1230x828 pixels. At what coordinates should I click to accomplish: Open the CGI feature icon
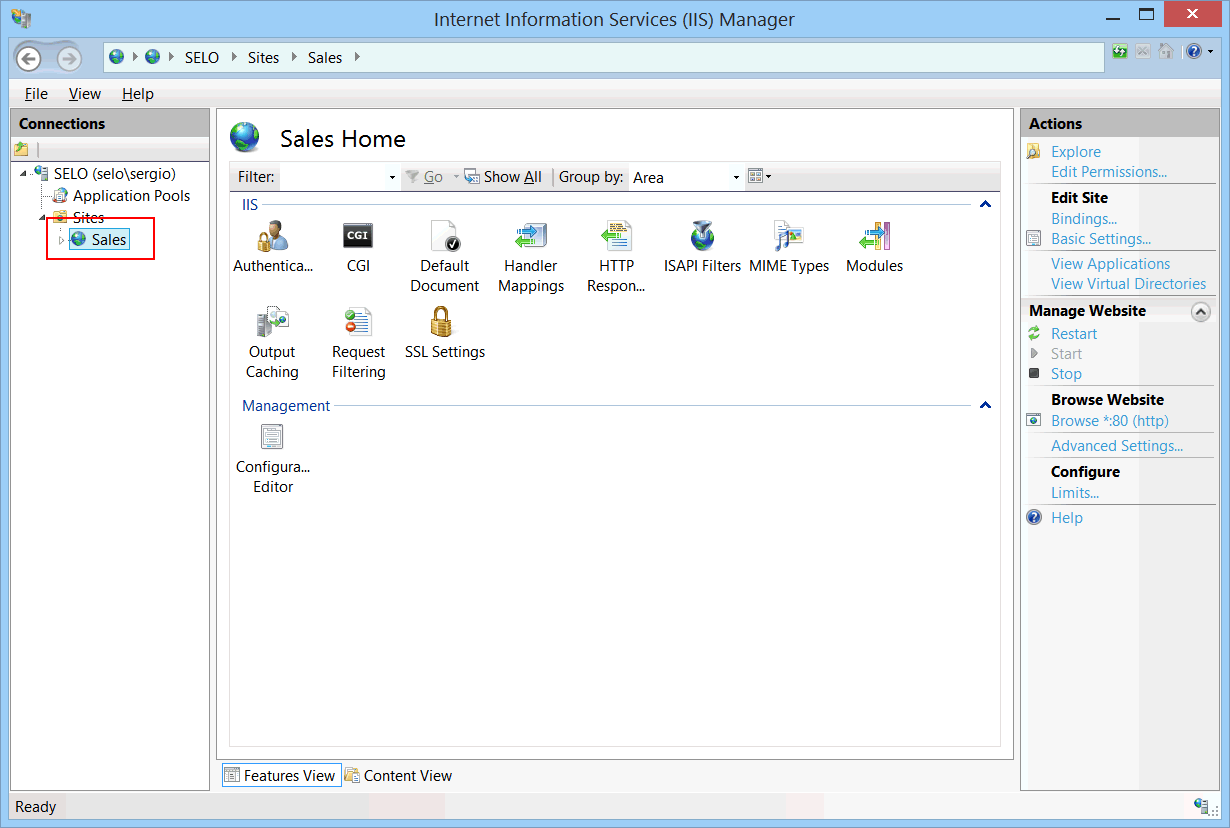click(x=358, y=237)
